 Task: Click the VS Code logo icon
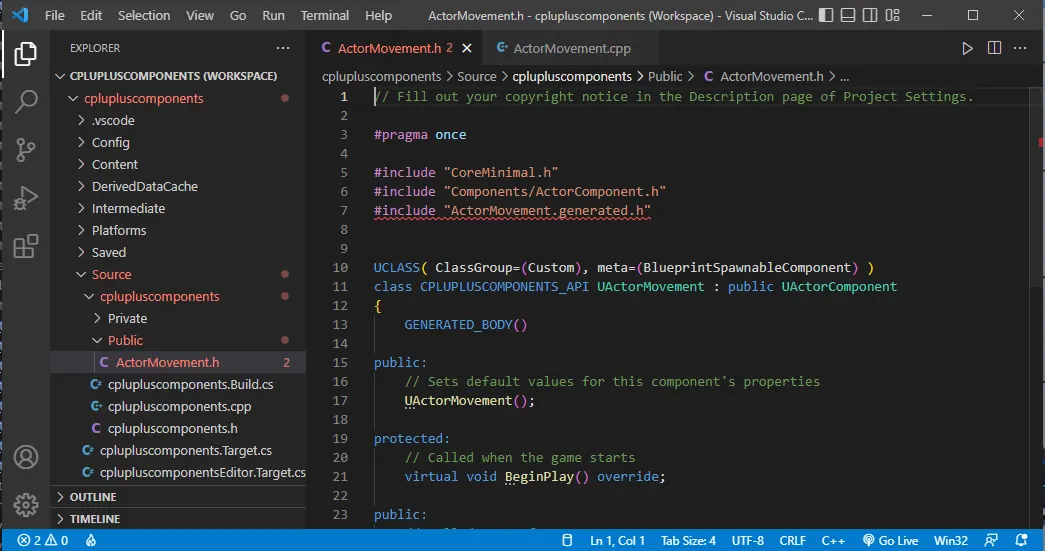[x=20, y=15]
